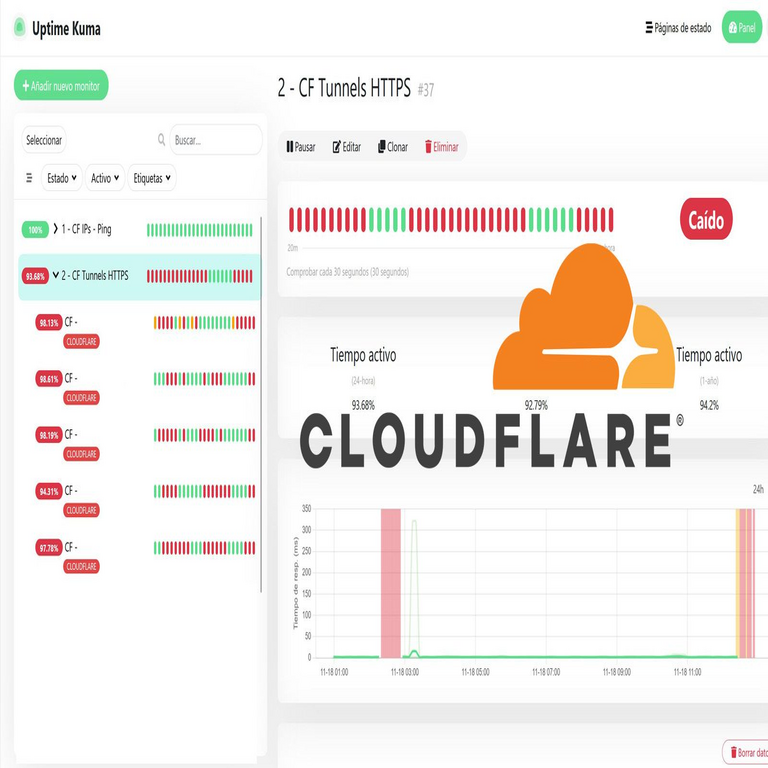768x768 pixels.
Task: Click the 24h chart range selector
Action: pyautogui.click(x=758, y=489)
